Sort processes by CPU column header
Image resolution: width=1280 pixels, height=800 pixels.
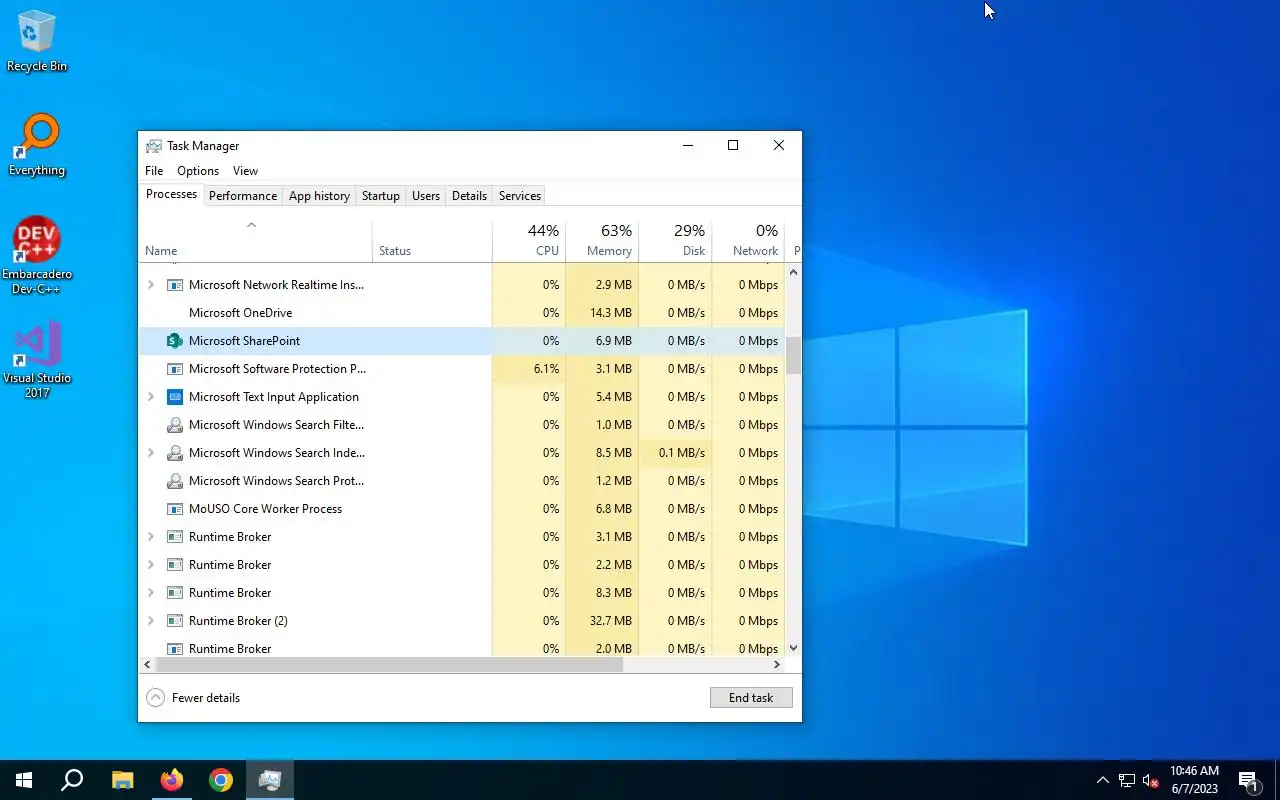pyautogui.click(x=529, y=240)
